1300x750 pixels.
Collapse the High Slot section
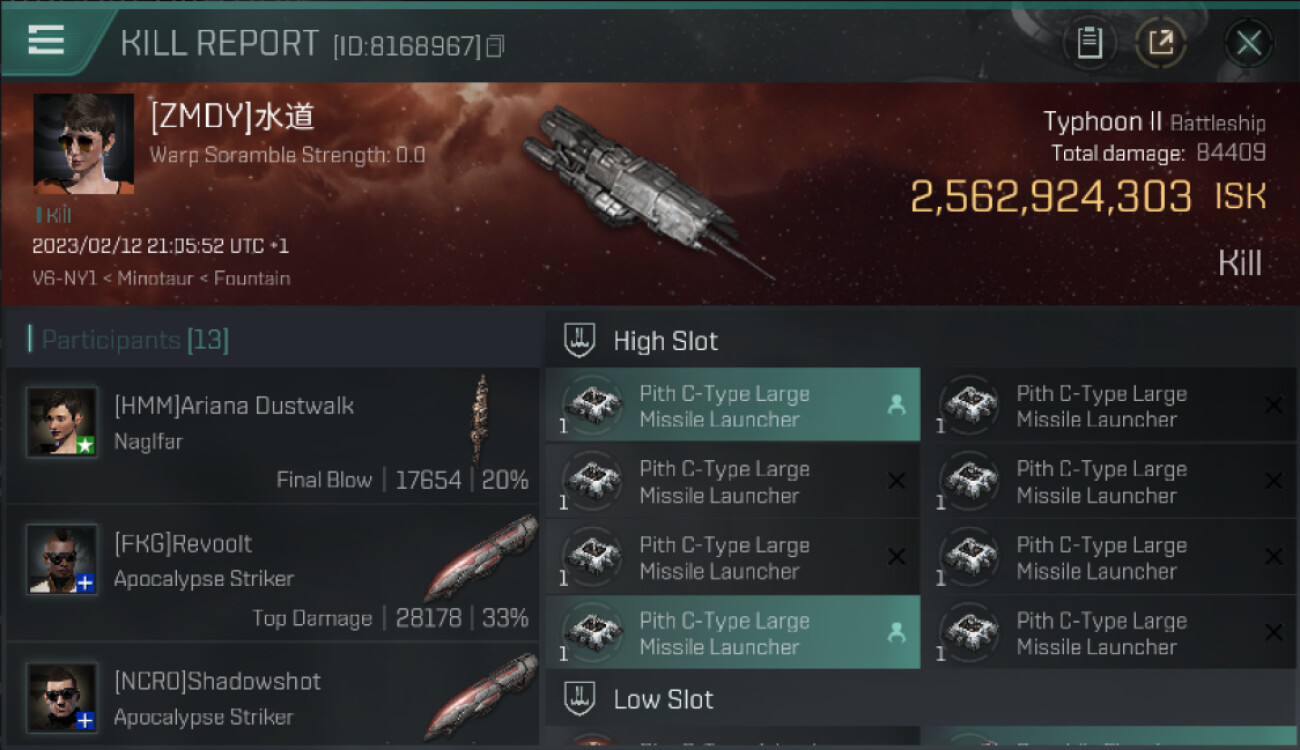[665, 341]
